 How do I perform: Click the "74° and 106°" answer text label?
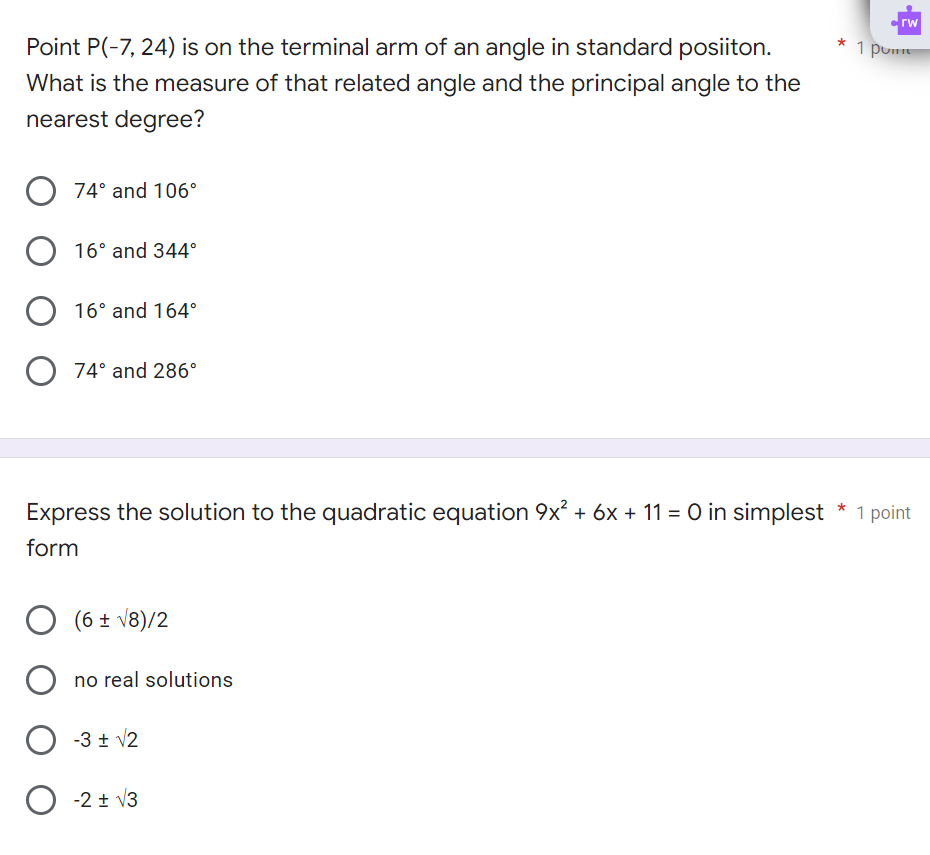coord(135,191)
